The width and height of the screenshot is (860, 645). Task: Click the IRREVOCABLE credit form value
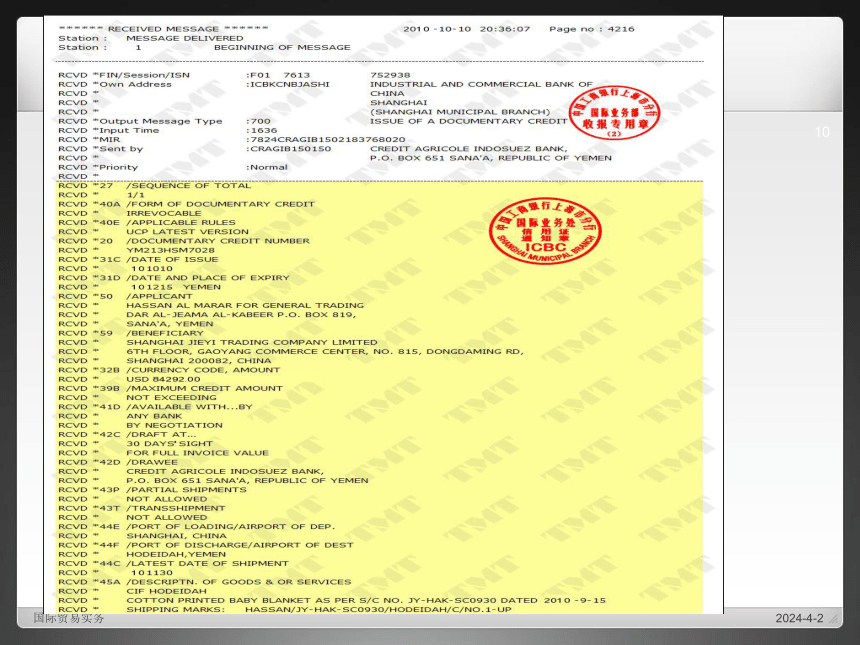click(164, 213)
